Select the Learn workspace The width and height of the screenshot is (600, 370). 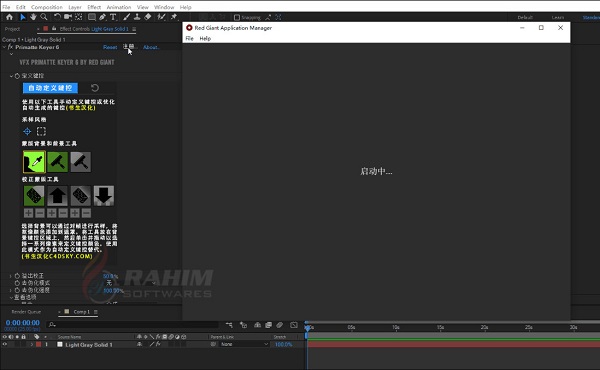pos(558,17)
